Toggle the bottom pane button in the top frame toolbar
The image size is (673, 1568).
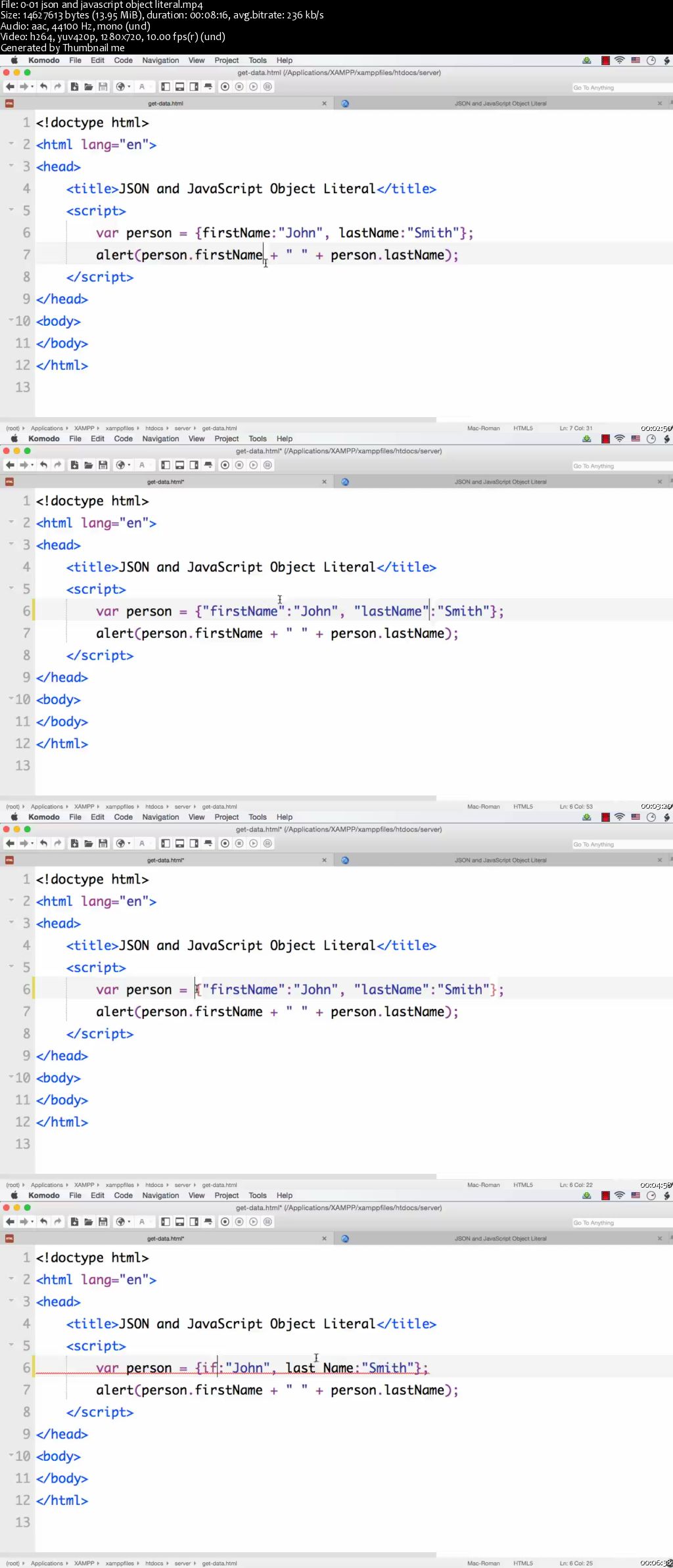179,87
